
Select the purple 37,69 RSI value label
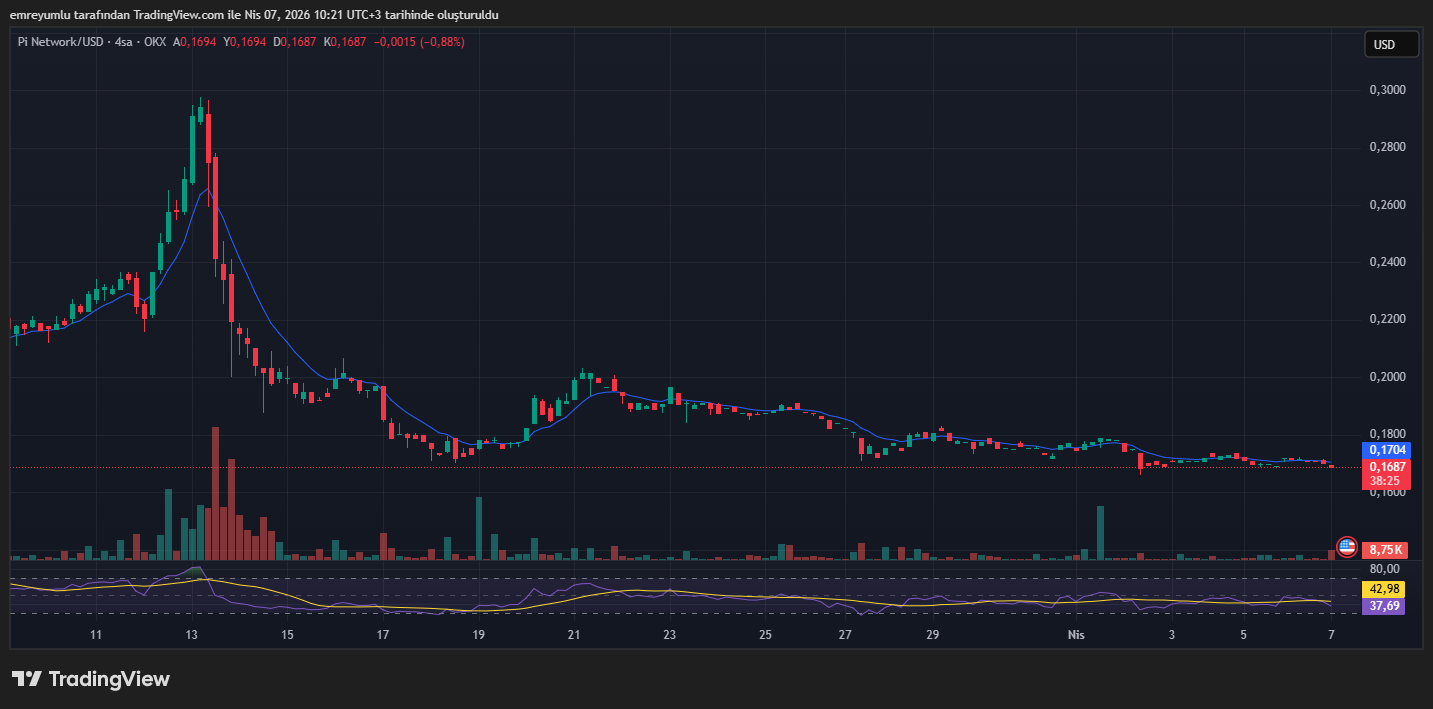coord(1387,605)
